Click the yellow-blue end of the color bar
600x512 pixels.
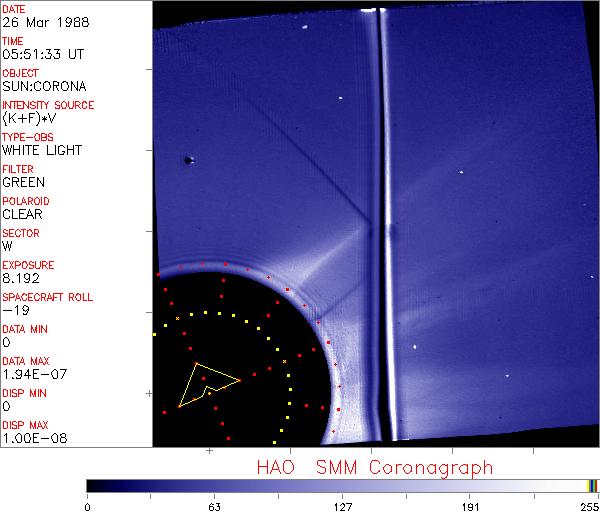point(592,485)
